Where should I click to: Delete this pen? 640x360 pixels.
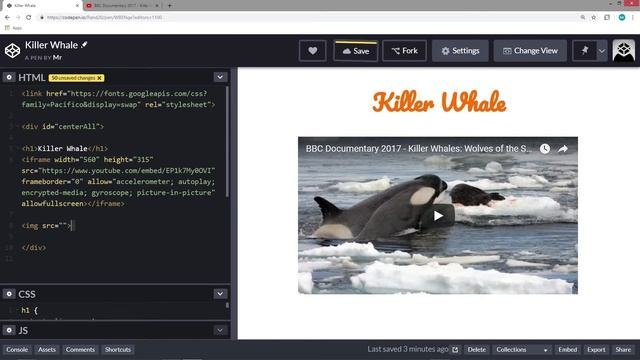[x=476, y=350]
